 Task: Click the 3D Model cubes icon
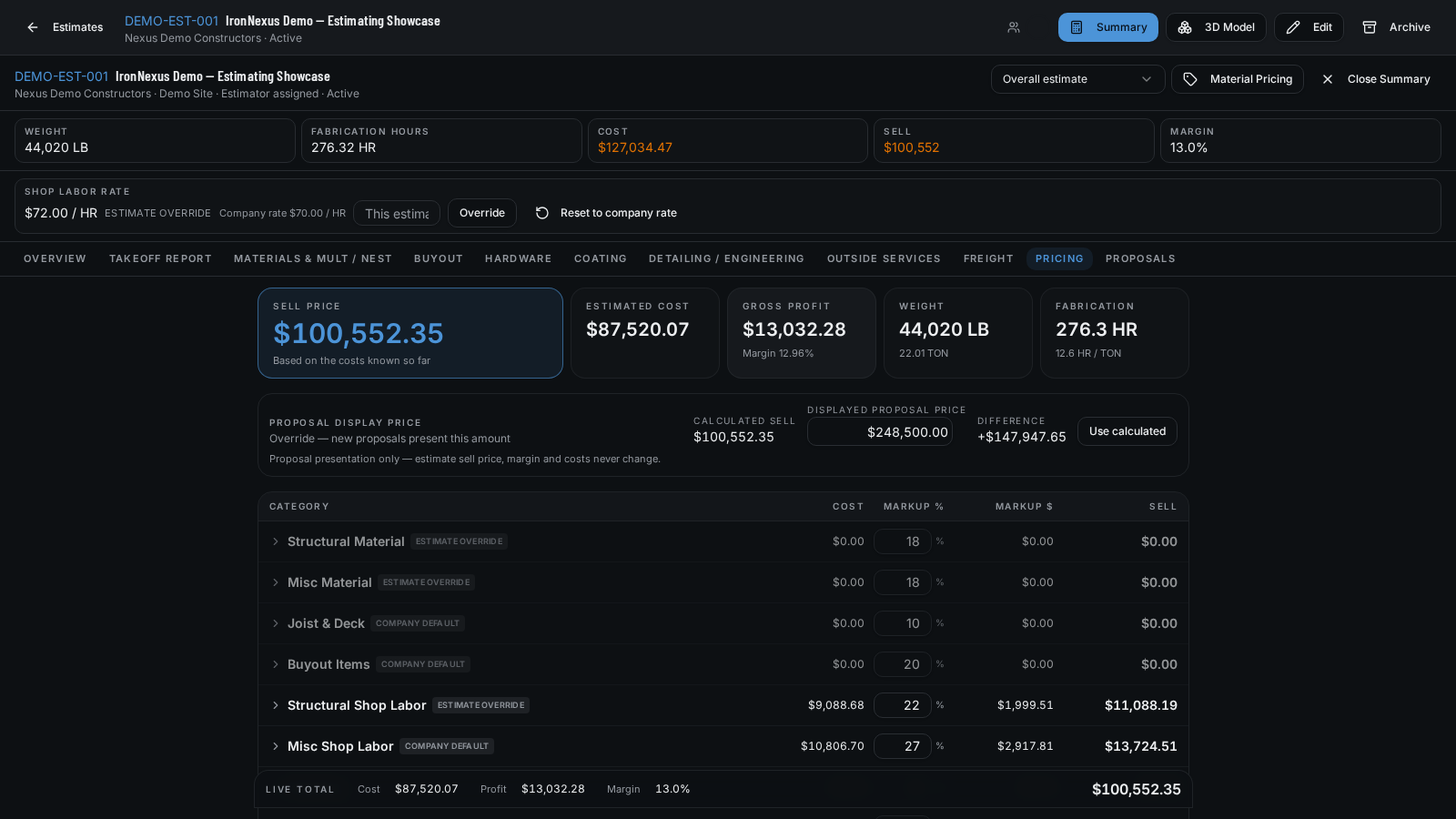pyautogui.click(x=1185, y=27)
